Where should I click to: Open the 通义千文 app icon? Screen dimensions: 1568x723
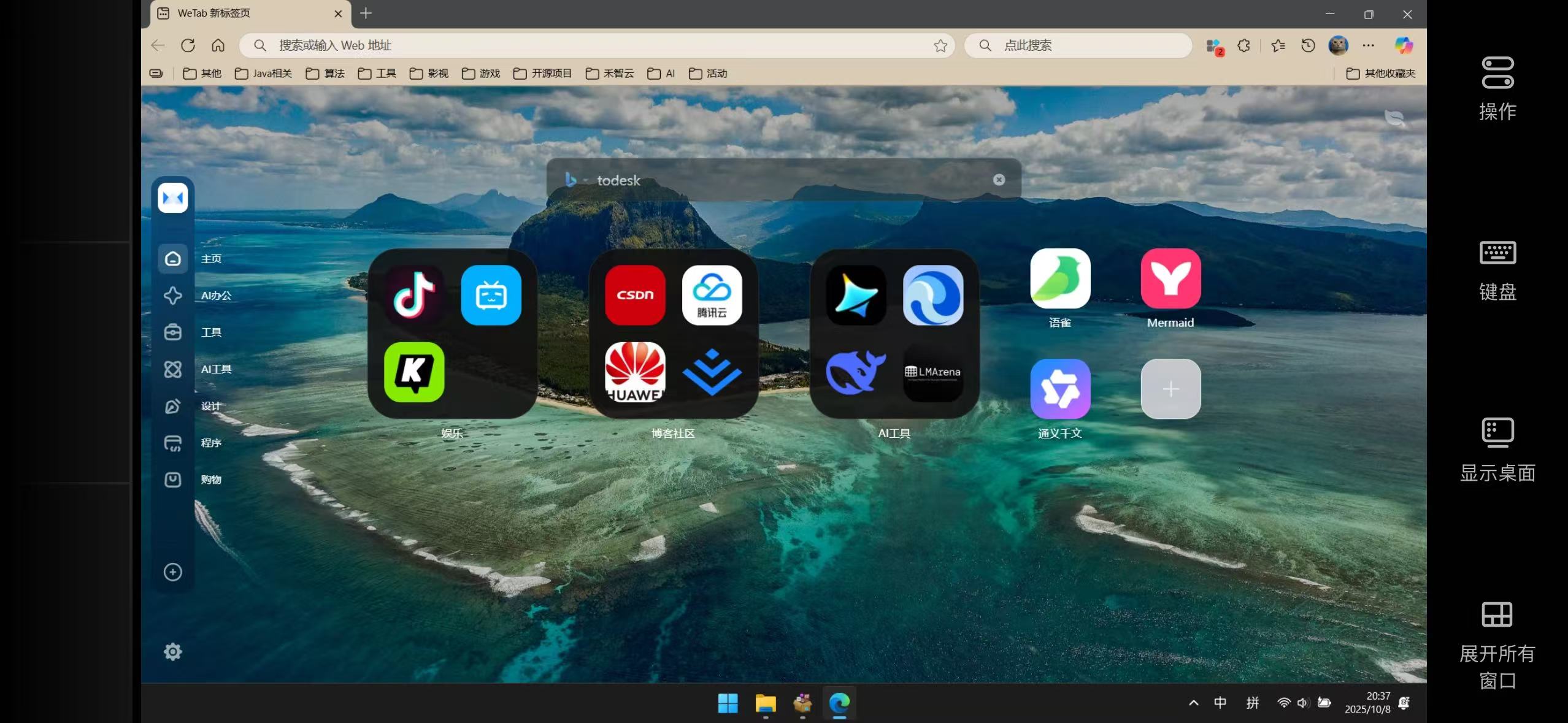coord(1060,389)
